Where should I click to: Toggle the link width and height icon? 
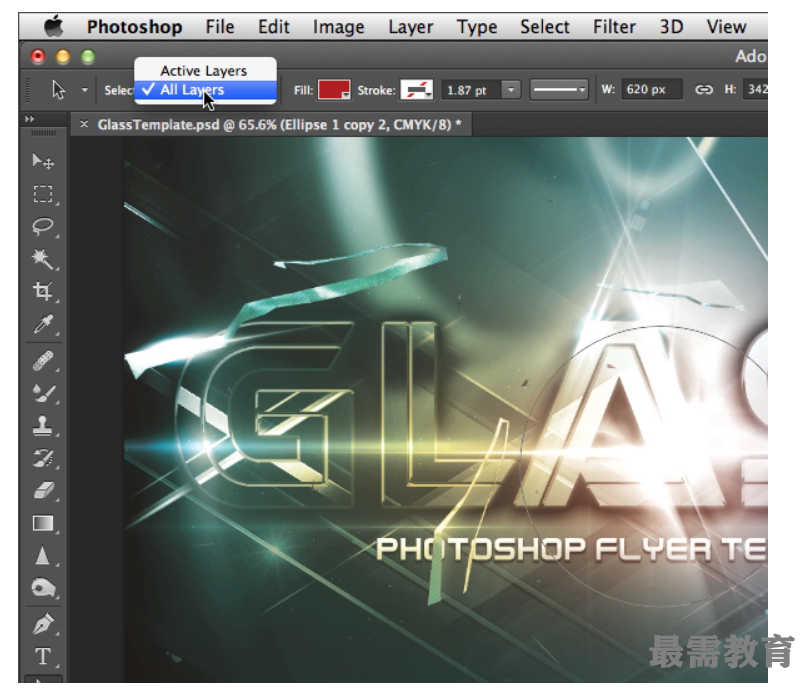703,90
